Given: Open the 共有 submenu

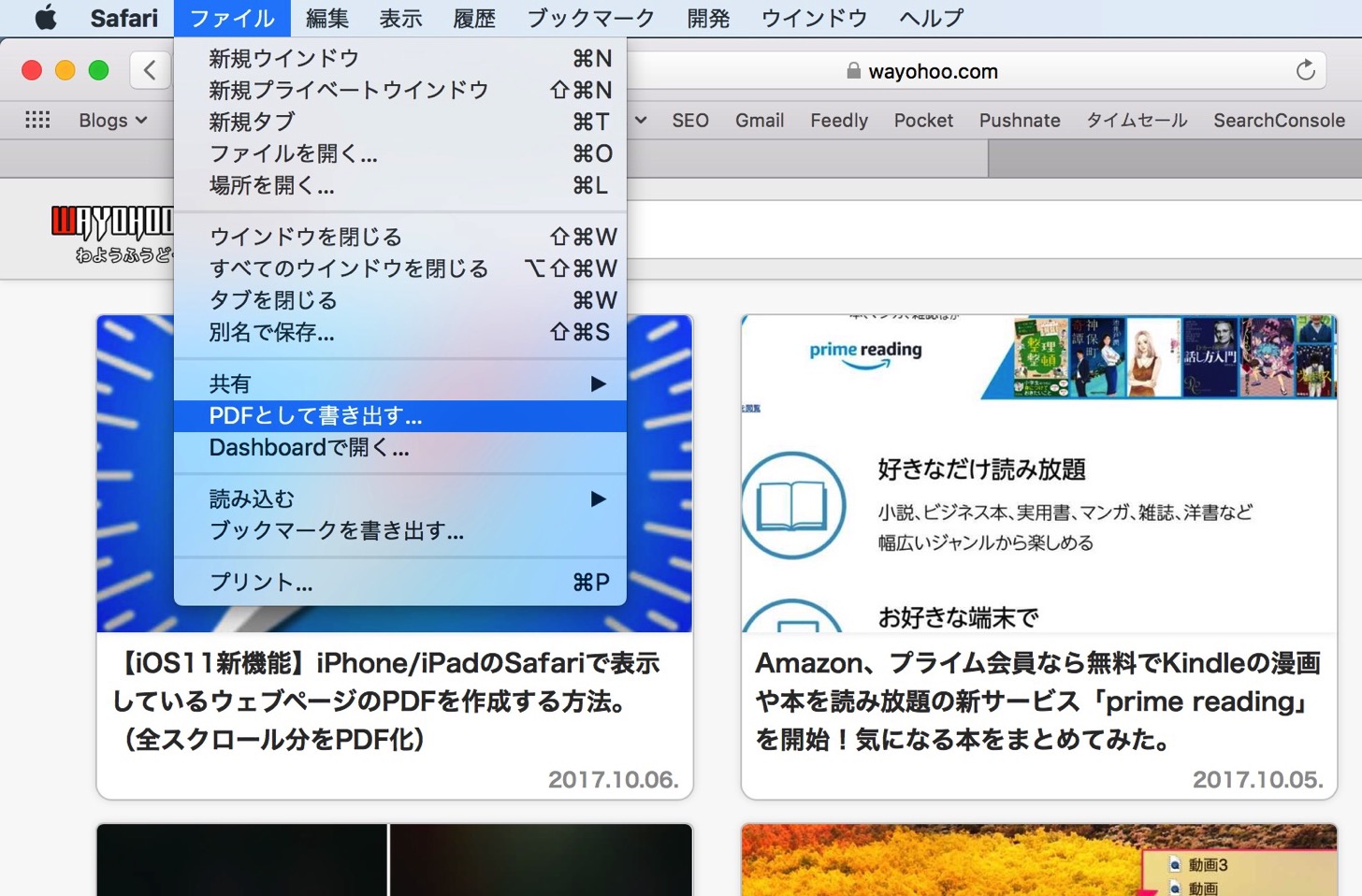Looking at the screenshot, I should point(400,383).
